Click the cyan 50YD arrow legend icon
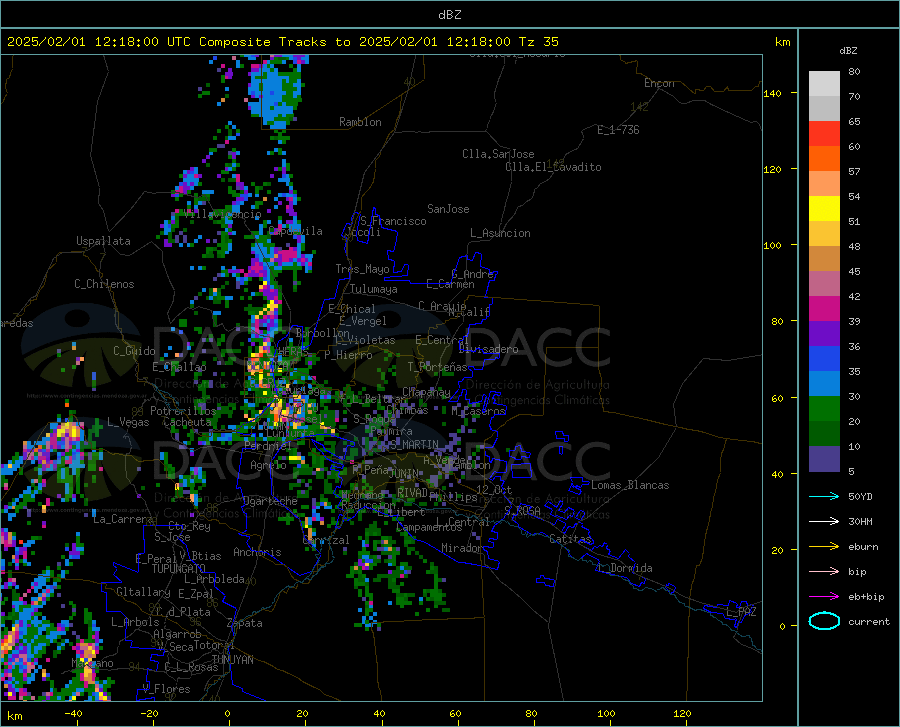This screenshot has height=727, width=900. (824, 496)
